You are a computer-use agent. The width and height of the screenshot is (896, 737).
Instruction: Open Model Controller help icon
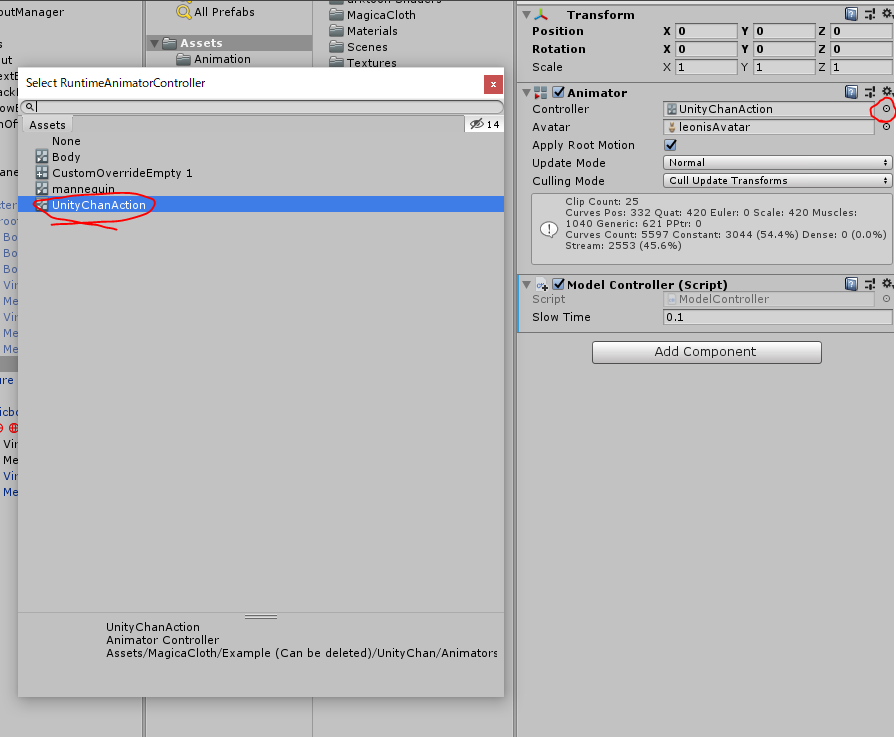(851, 284)
